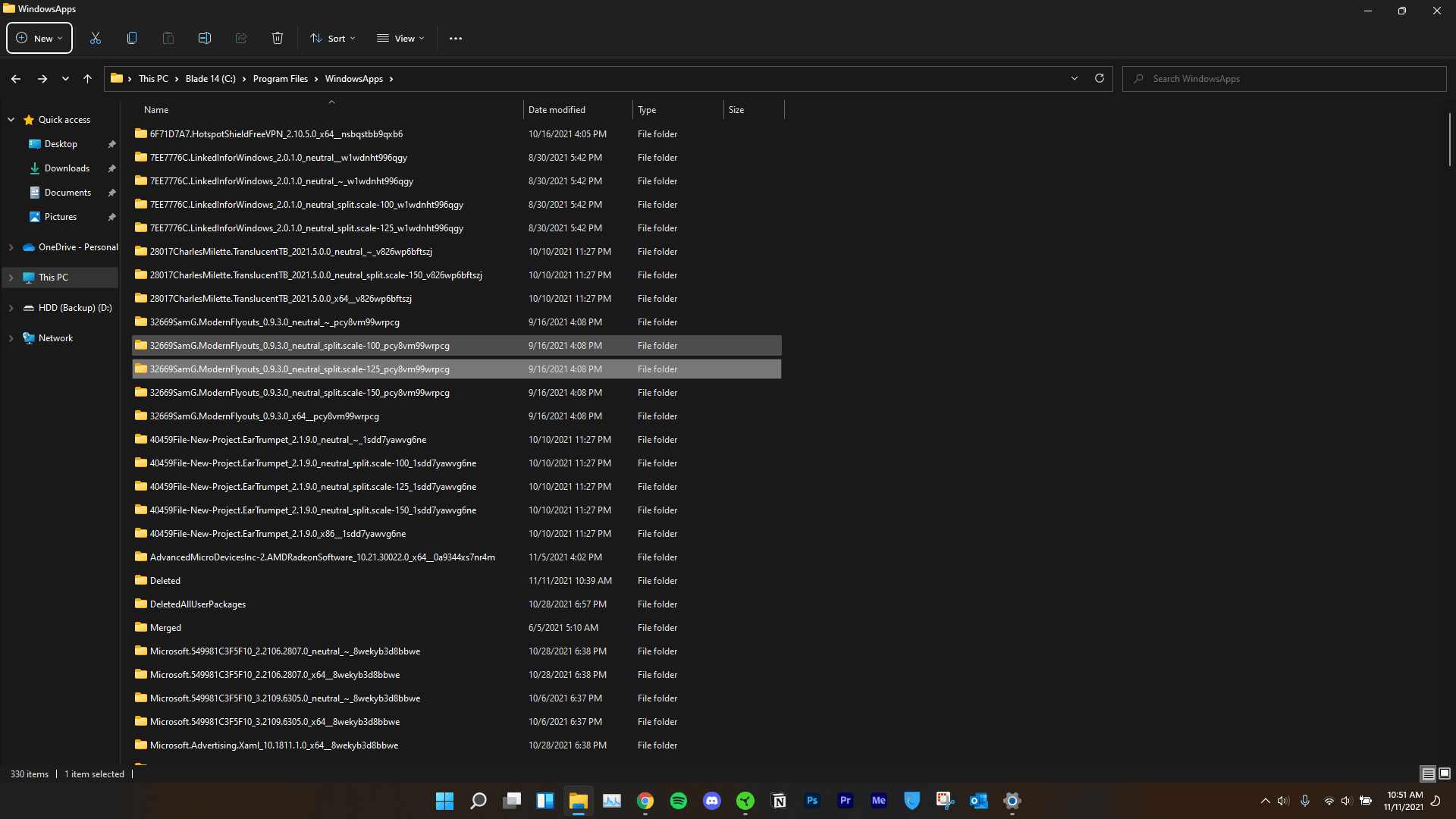Launch Discord from taskbar
The image size is (1456, 819).
point(712,801)
